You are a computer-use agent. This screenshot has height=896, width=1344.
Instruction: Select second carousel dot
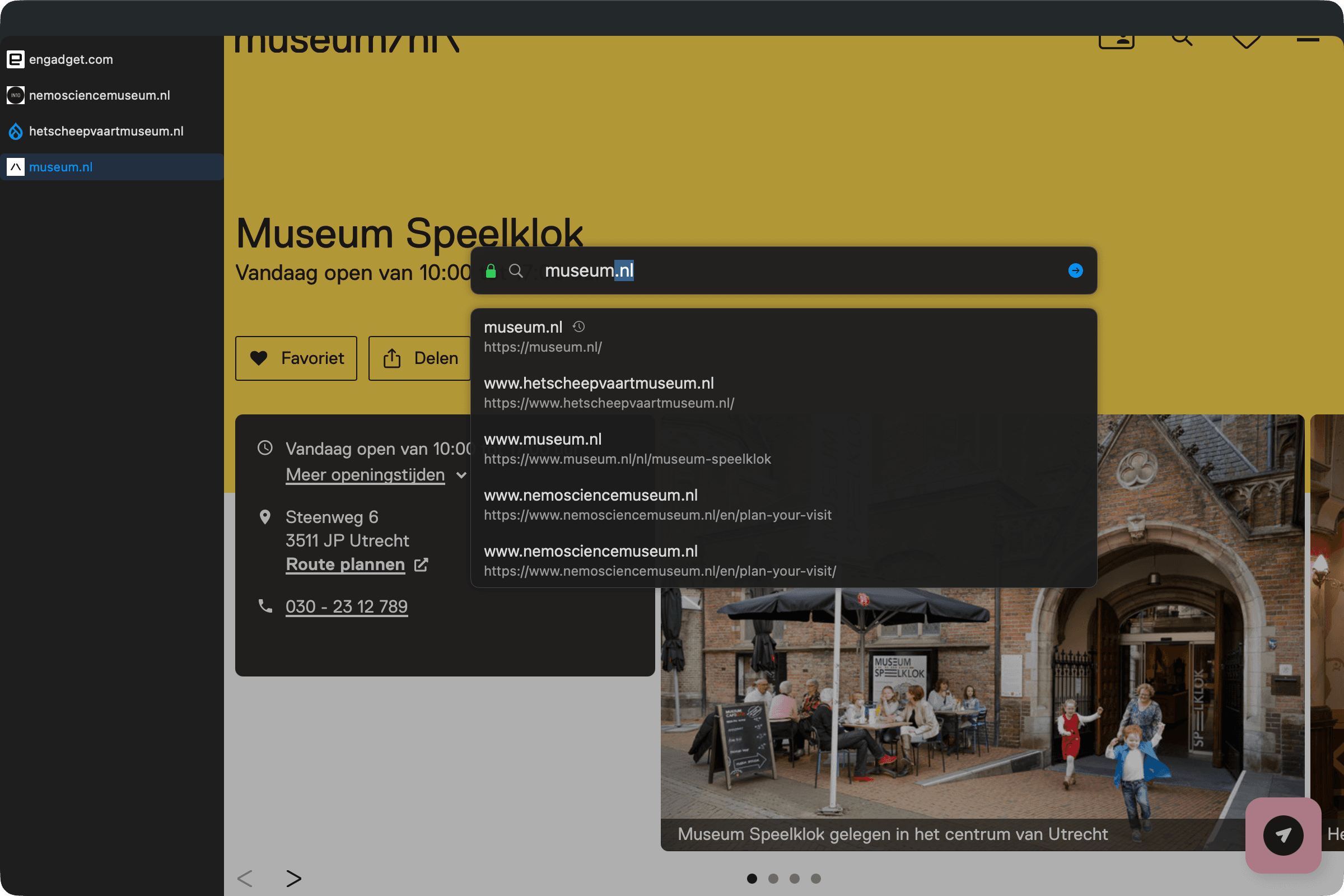pyautogui.click(x=773, y=879)
